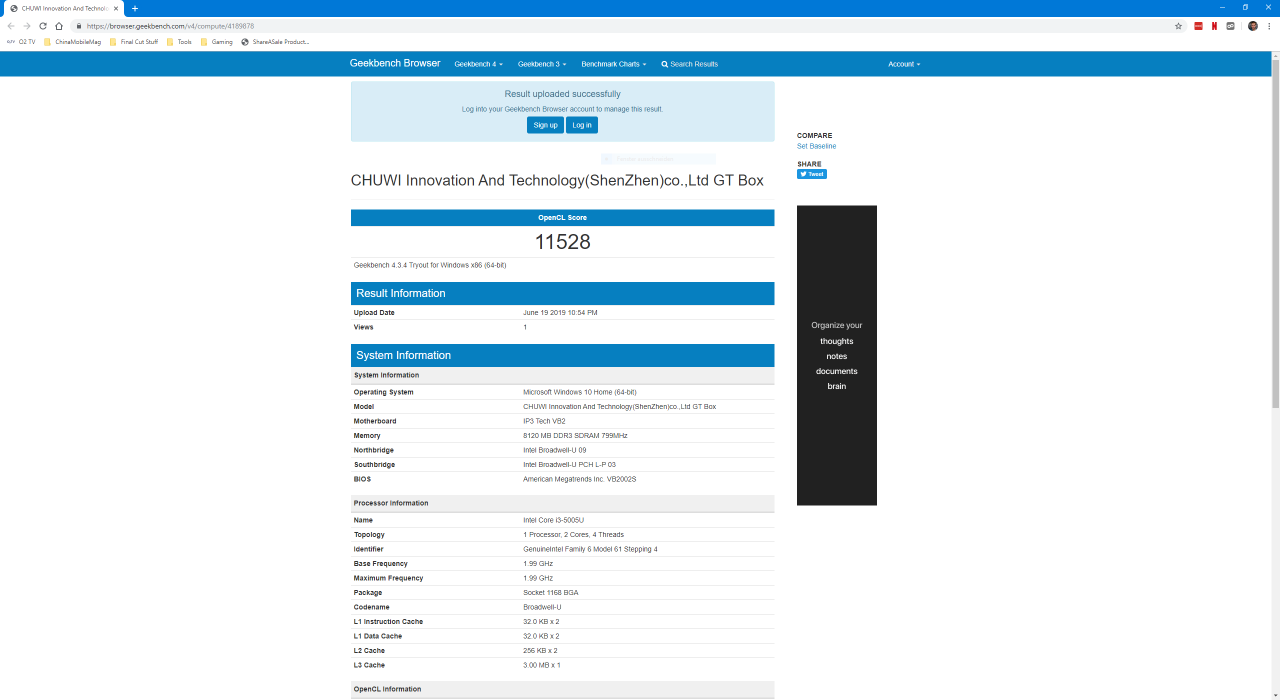Click the Log in button

(x=581, y=125)
